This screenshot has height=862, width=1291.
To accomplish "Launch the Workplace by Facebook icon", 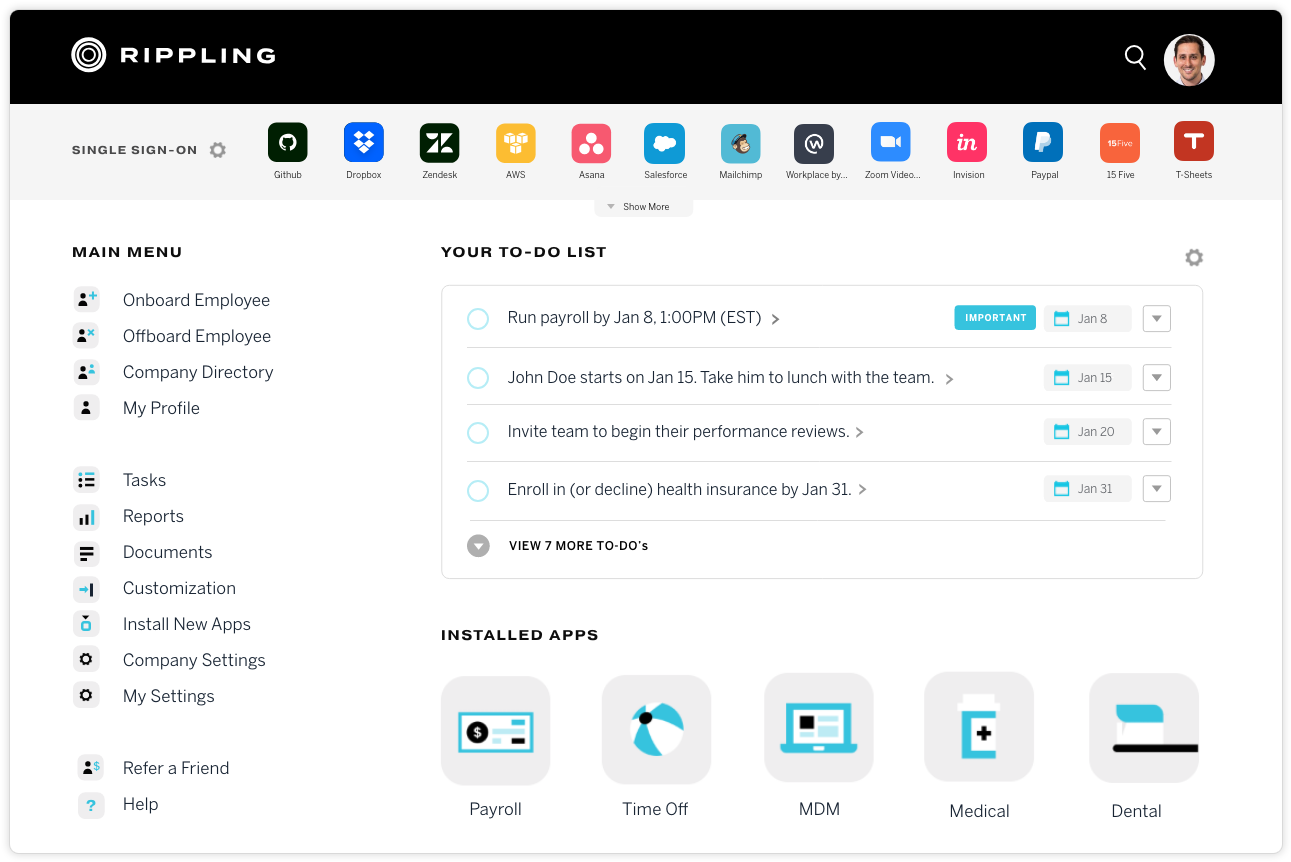I will coord(815,143).
